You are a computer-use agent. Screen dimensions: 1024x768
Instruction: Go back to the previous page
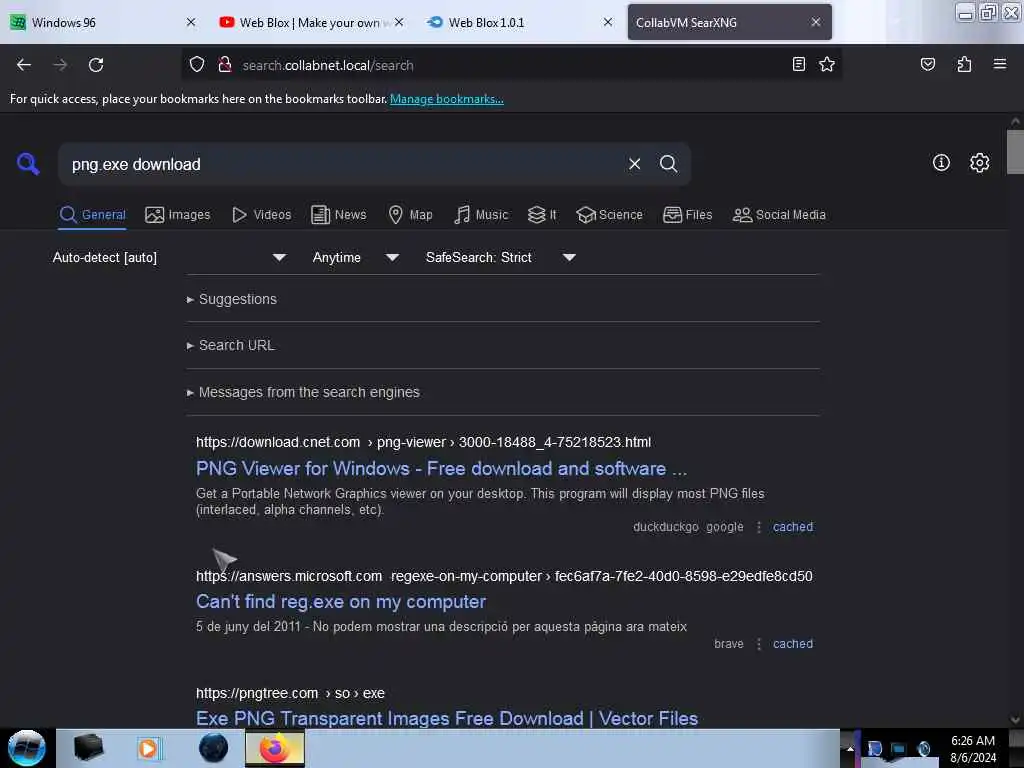point(24,65)
